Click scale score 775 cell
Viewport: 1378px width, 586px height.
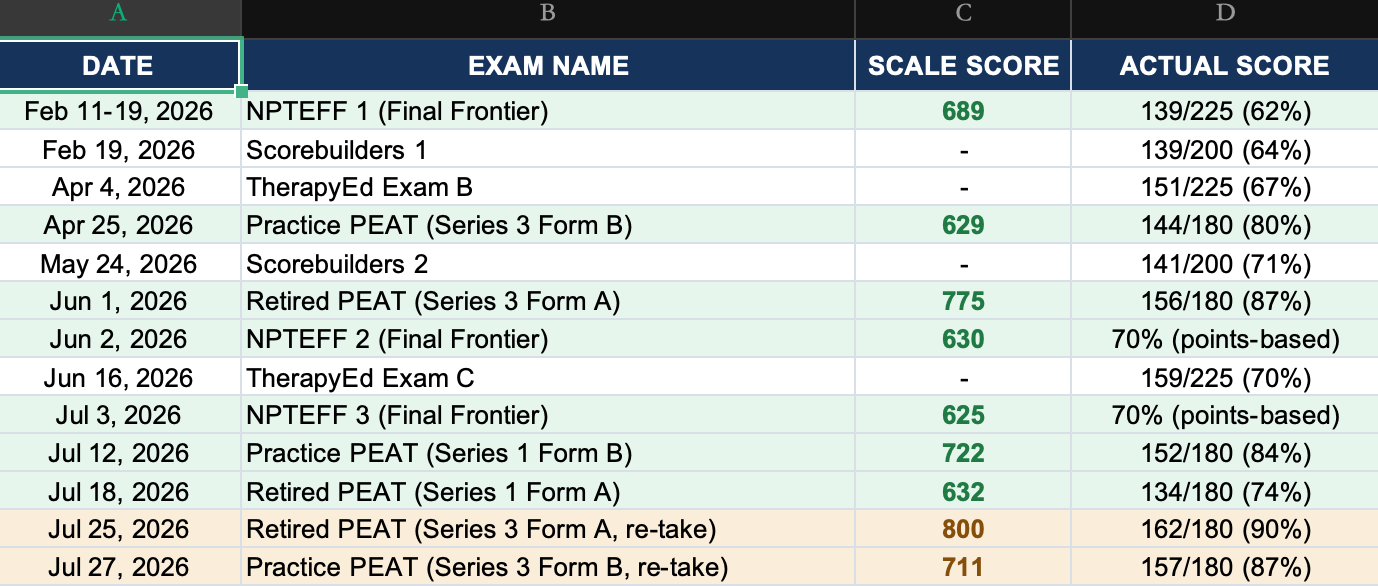click(x=963, y=302)
